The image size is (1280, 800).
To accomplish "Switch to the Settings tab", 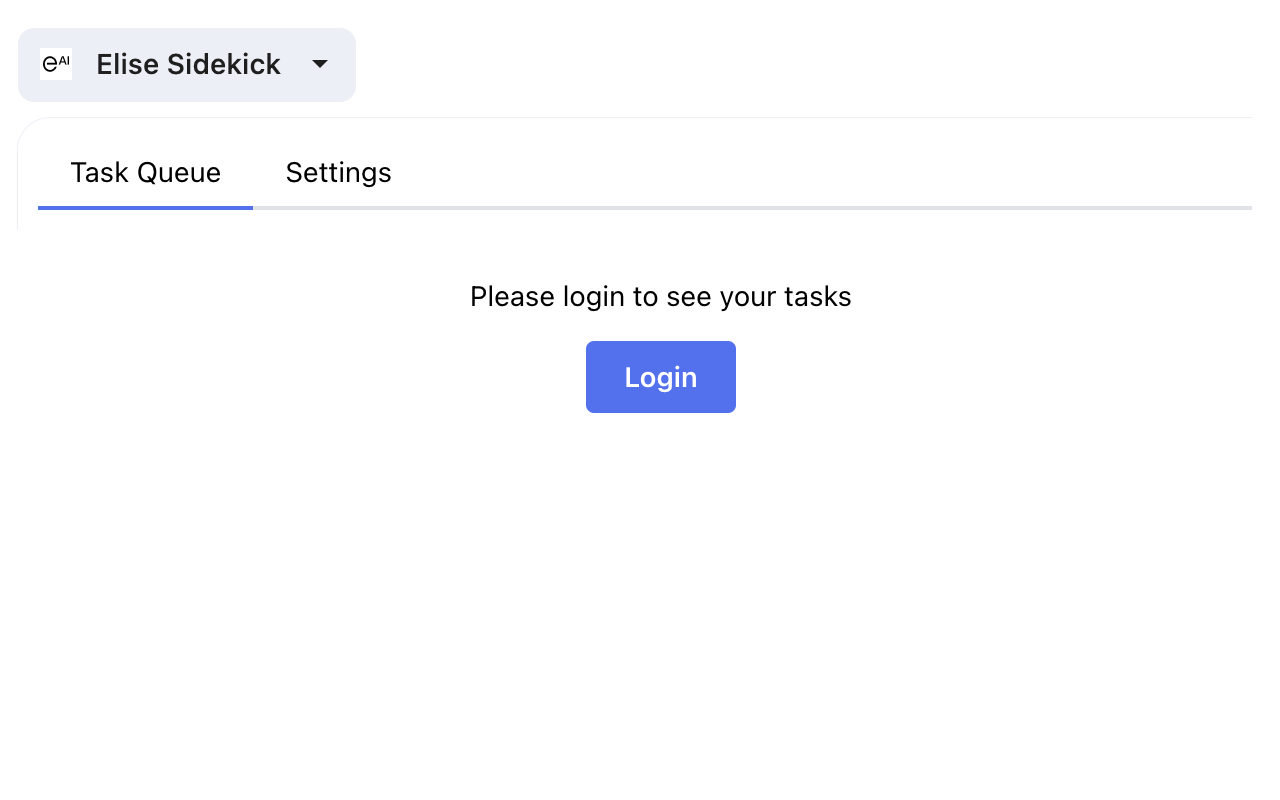I will pos(338,173).
